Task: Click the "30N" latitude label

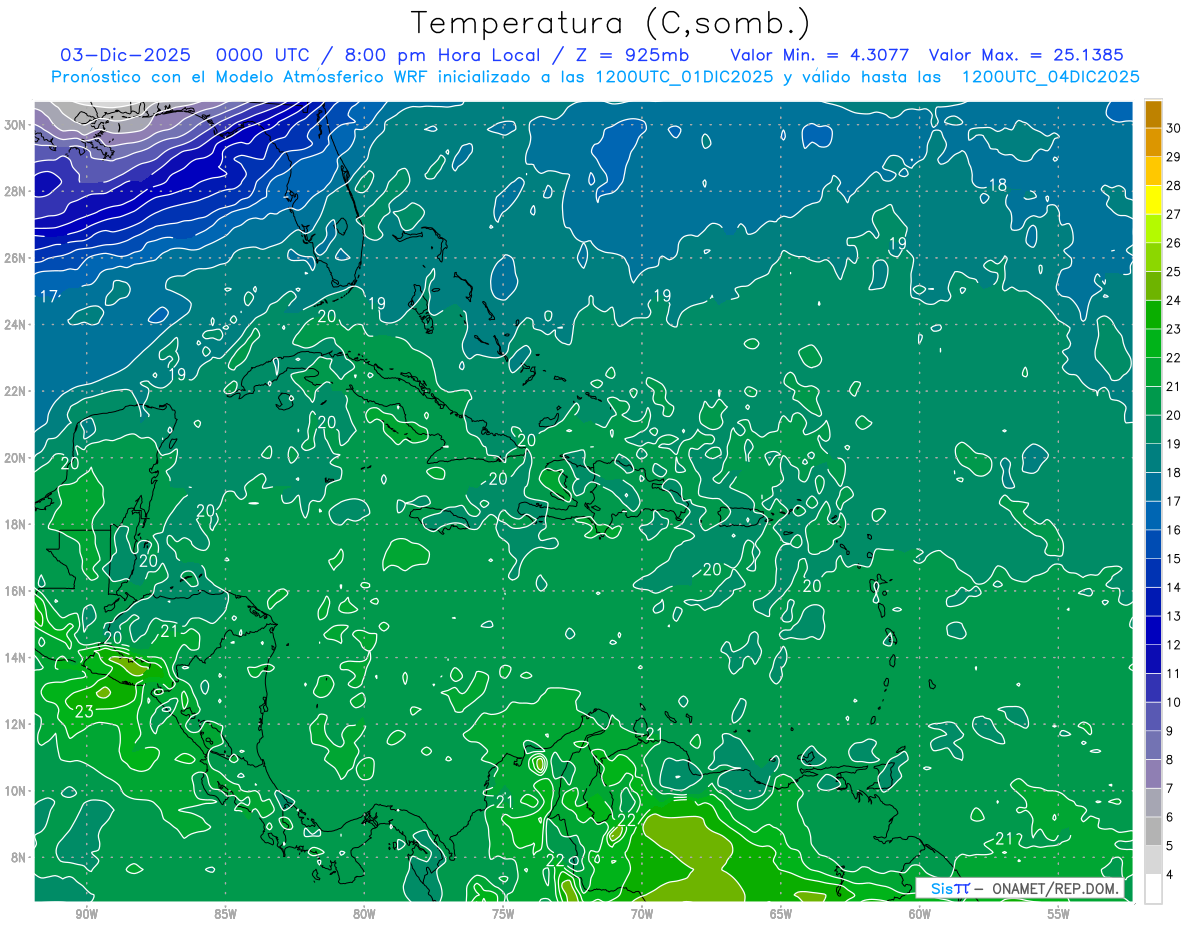Action: [x=16, y=125]
